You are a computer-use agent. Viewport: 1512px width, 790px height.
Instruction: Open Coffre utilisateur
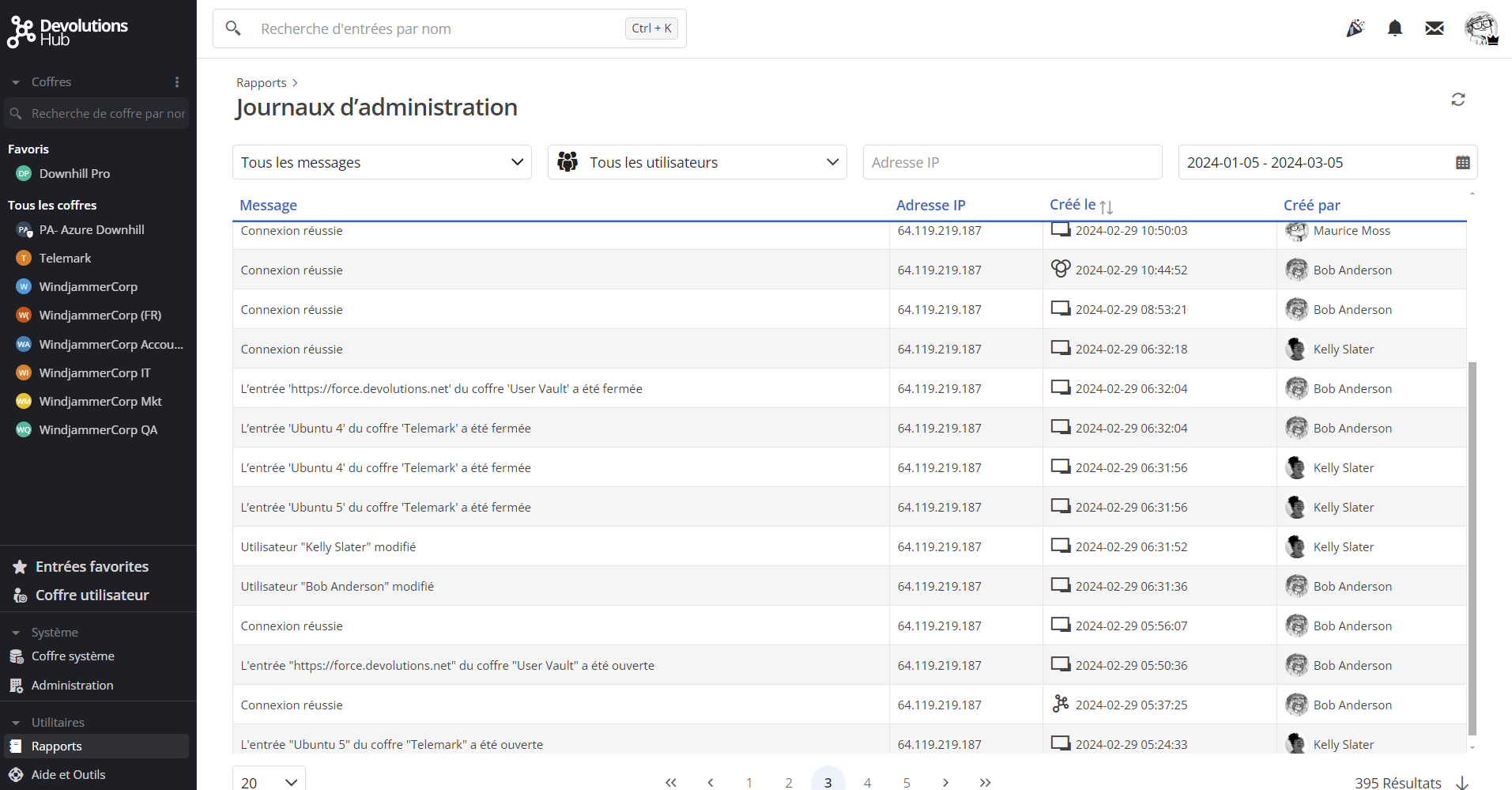pyautogui.click(x=92, y=595)
